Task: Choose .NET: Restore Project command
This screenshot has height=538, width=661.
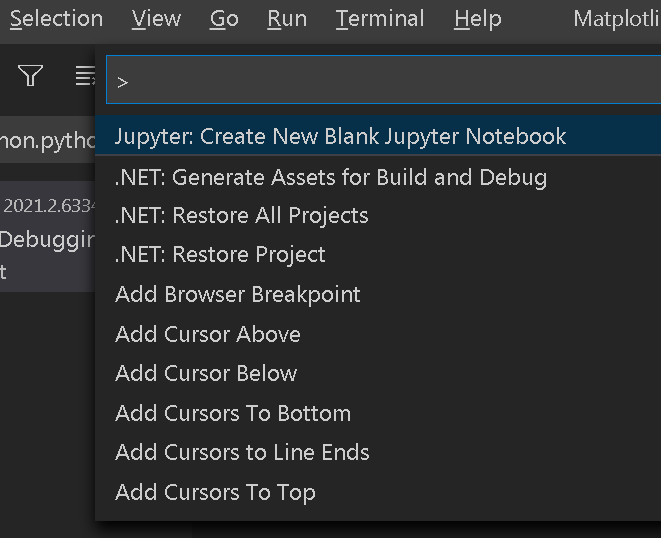Action: point(378,254)
